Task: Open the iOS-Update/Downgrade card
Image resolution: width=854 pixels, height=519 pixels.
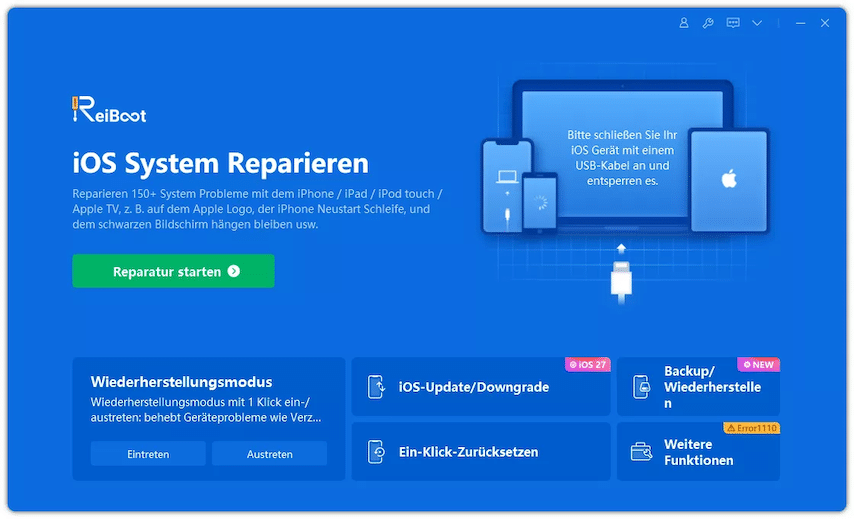Action: [x=481, y=387]
